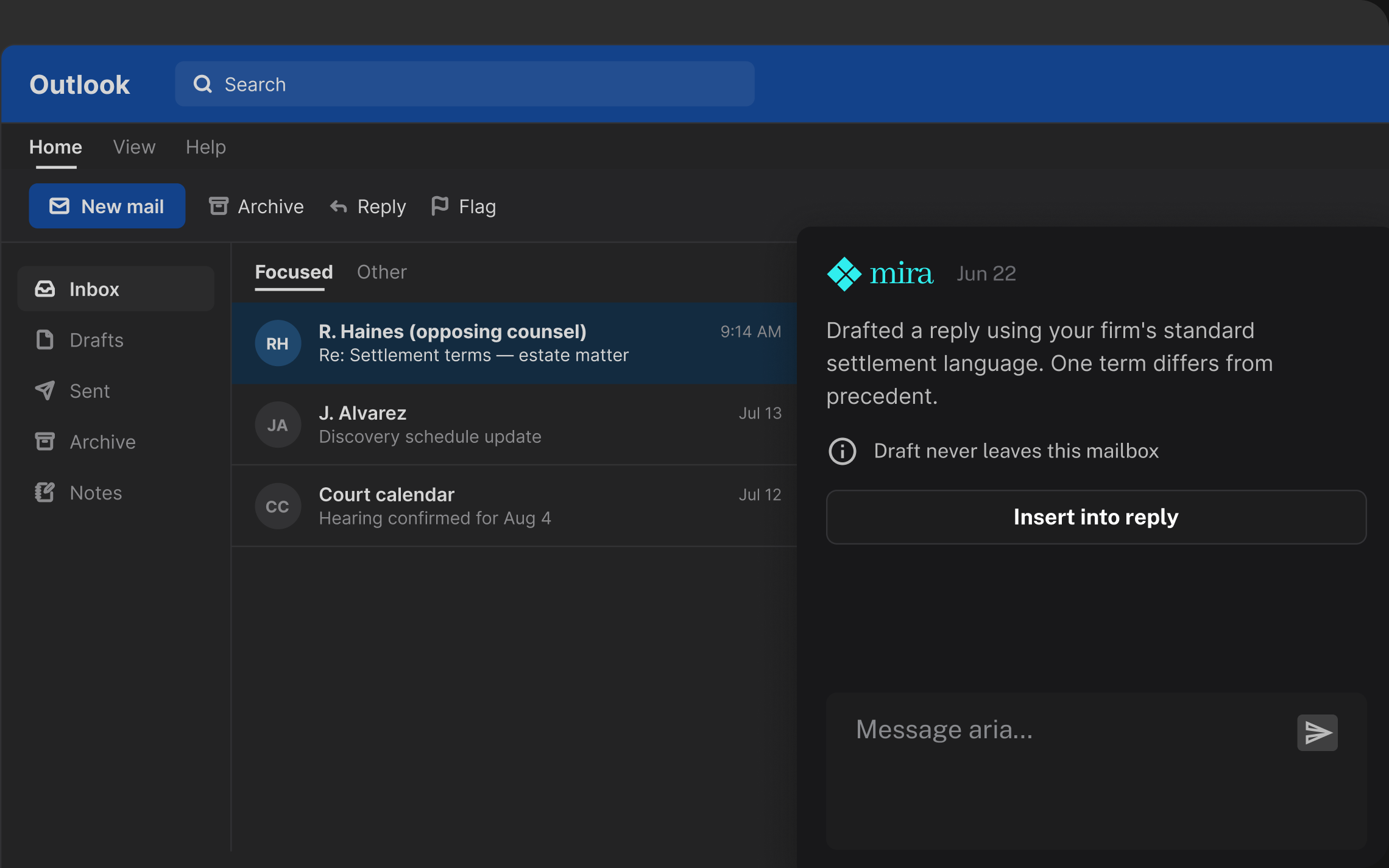The image size is (1389, 868).
Task: Click the mira drafted reply summary text
Action: [1049, 363]
